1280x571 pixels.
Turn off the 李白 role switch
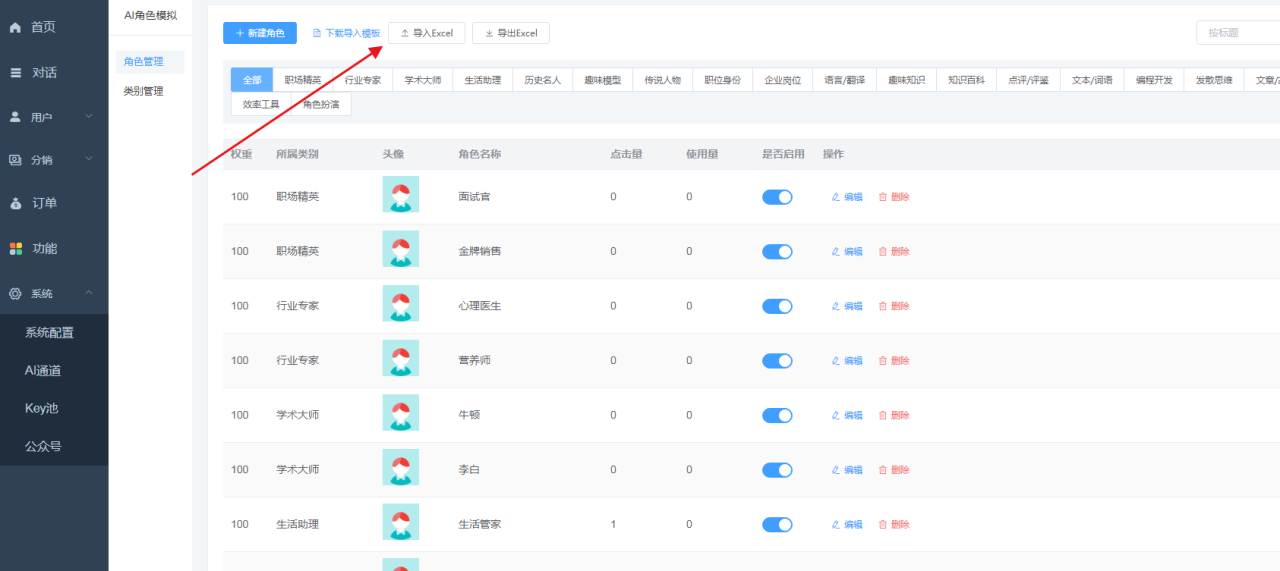[777, 470]
